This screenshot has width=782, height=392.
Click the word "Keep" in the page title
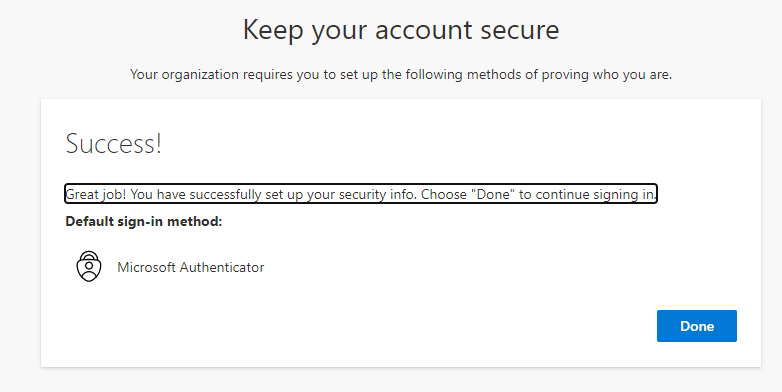(273, 31)
